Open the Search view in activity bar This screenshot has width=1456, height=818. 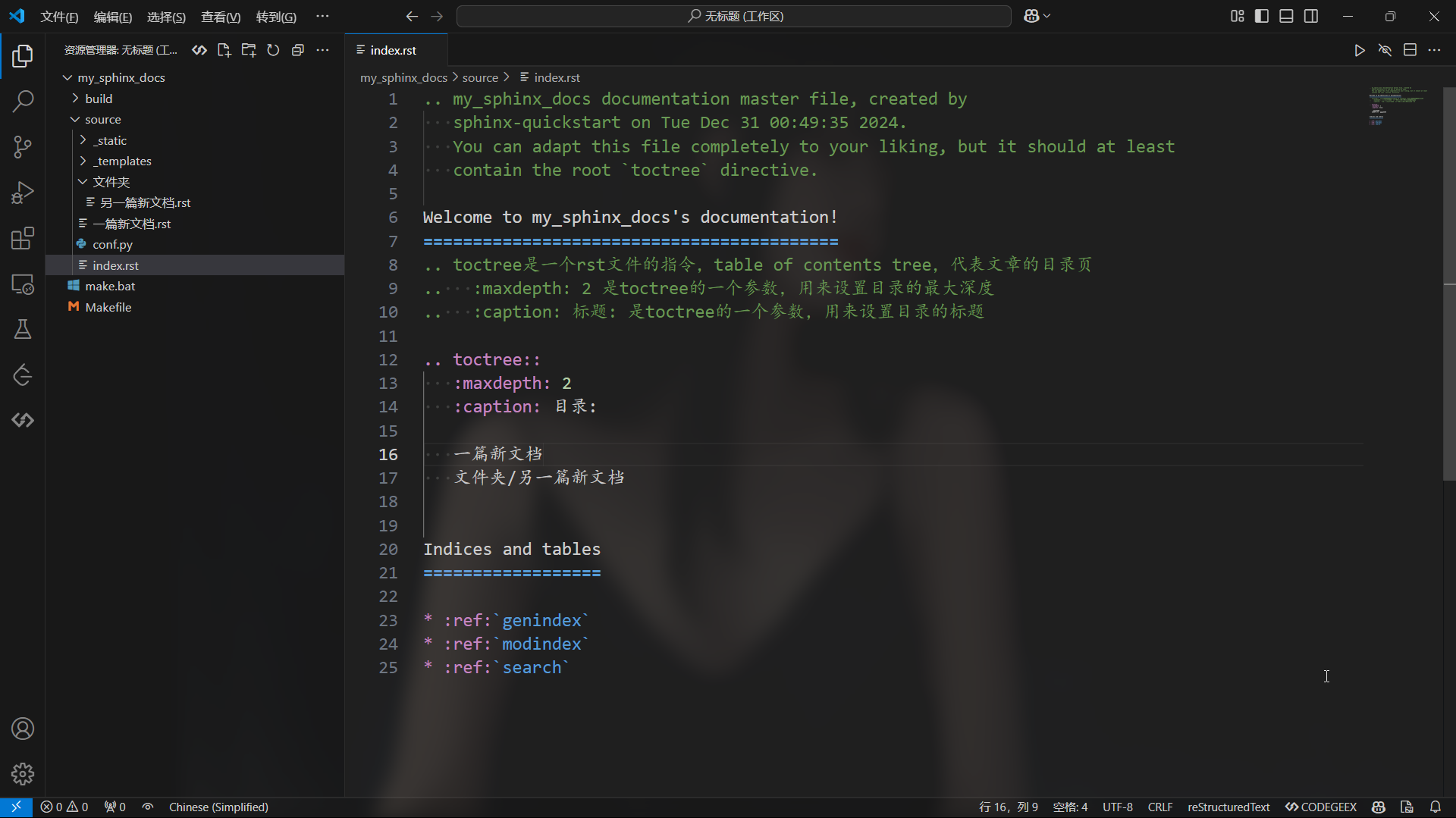[23, 101]
